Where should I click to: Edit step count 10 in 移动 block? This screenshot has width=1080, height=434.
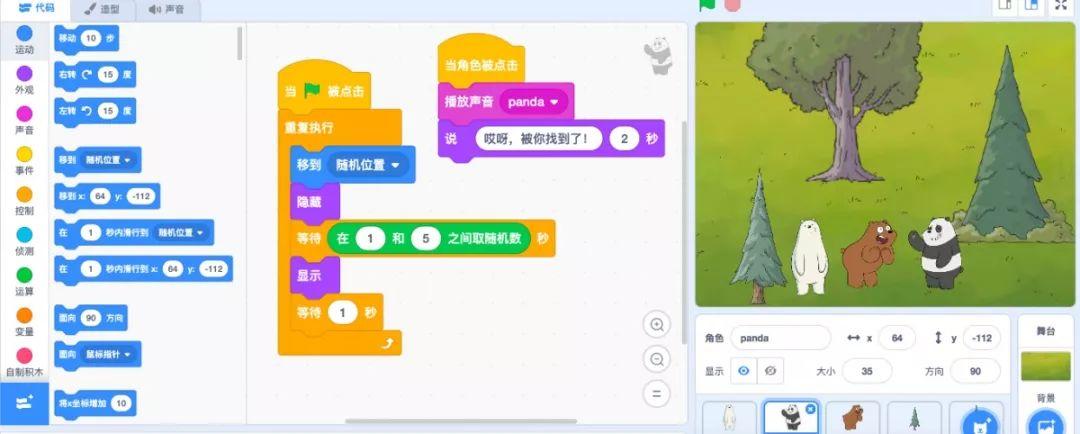tap(90, 38)
